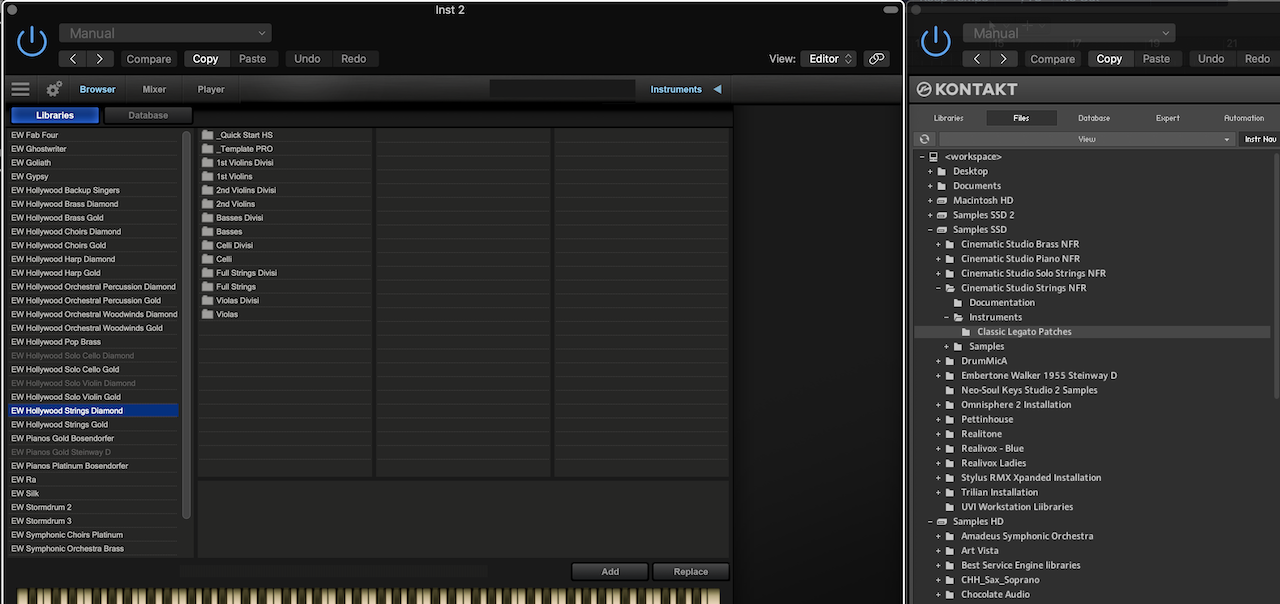Viewport: 1280px width, 604px height.
Task: Switch to Kontakt's Database tab
Action: click(x=1094, y=118)
